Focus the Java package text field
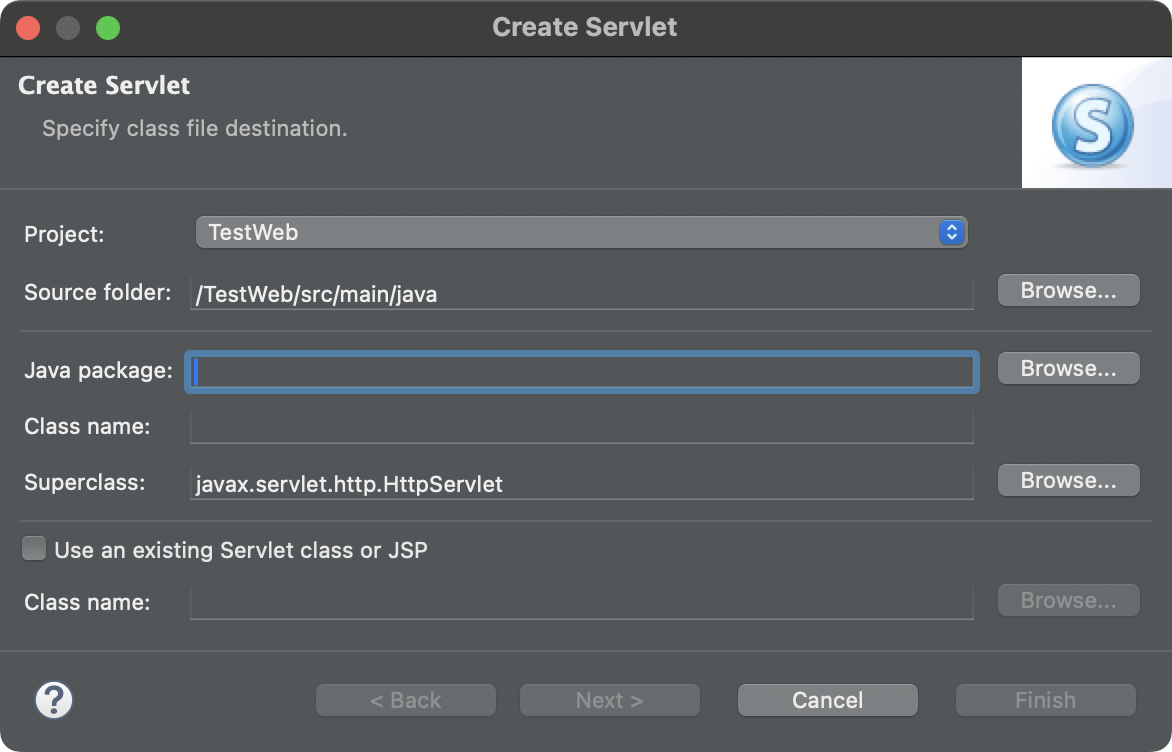1172x752 pixels. coord(582,372)
